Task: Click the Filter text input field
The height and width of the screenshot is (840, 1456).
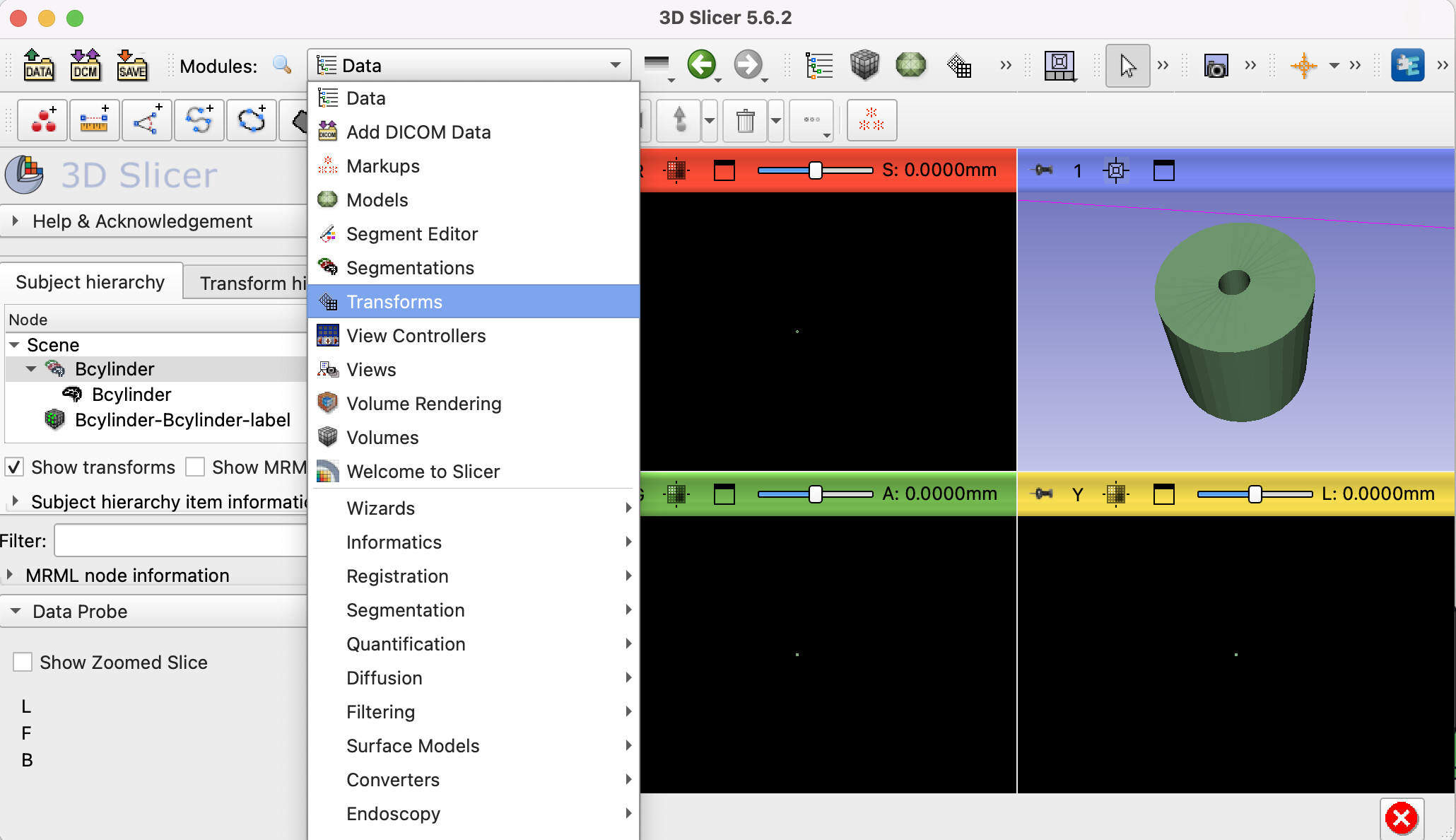Action: point(181,541)
